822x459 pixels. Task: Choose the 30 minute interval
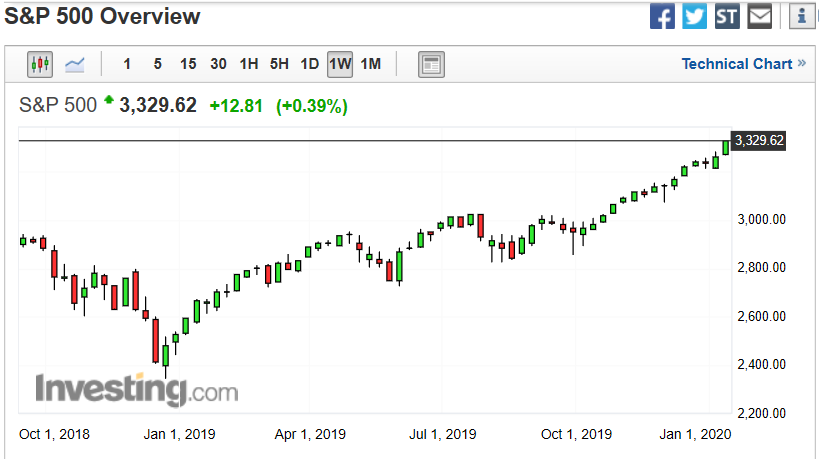click(218, 65)
